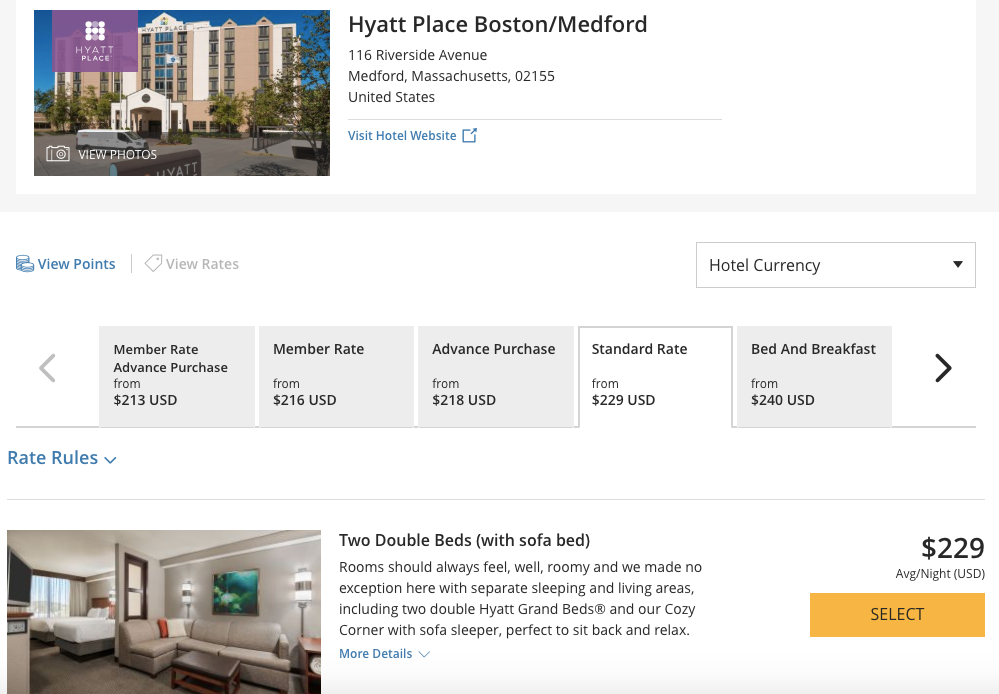The width and height of the screenshot is (999, 694).
Task: Click the View Rates link text
Action: [x=202, y=264]
